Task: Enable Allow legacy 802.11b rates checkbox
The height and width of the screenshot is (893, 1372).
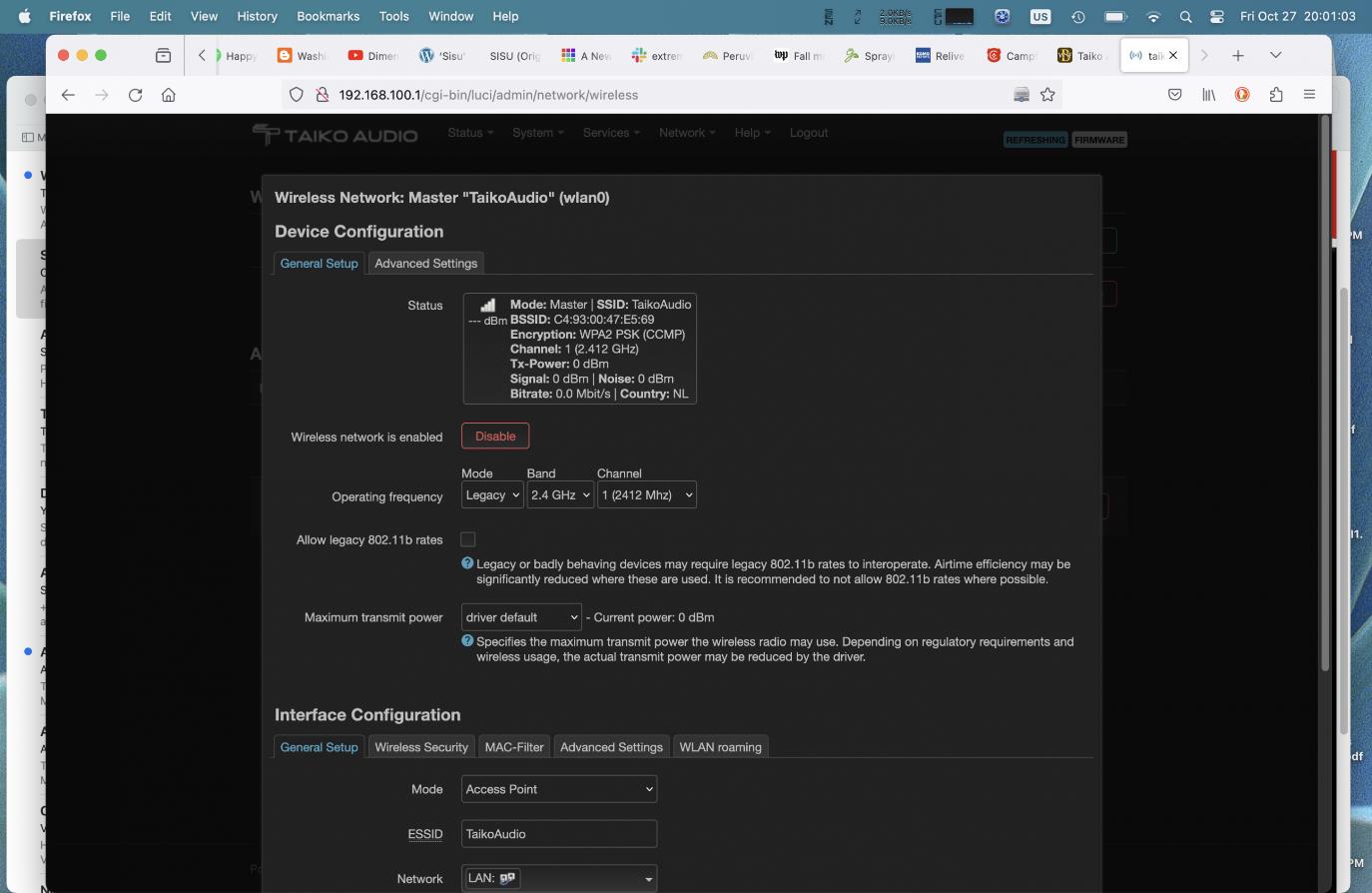Action: click(x=467, y=539)
